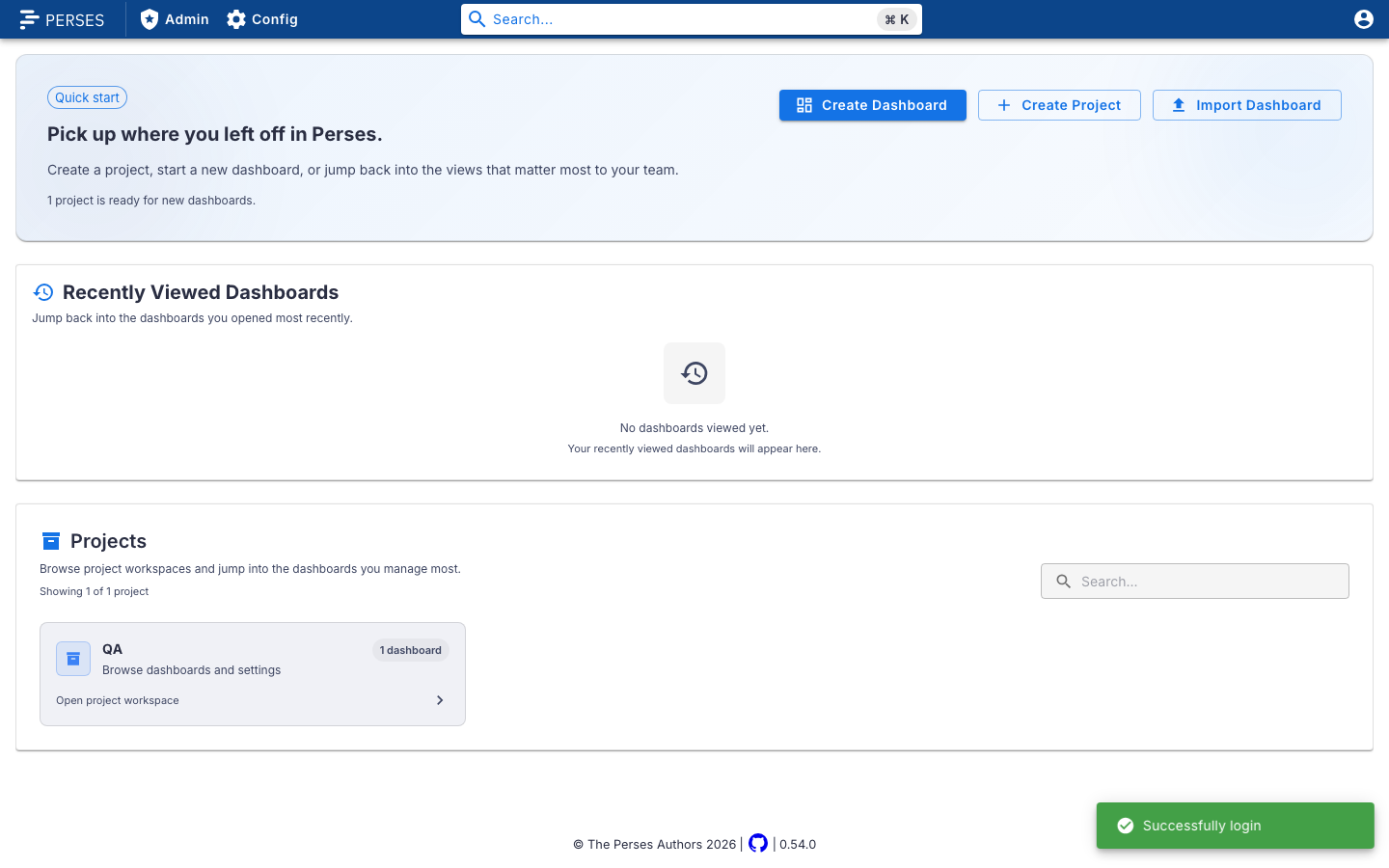Click 'No dashboards viewed yet.' text
1389x868 pixels.
click(x=694, y=428)
